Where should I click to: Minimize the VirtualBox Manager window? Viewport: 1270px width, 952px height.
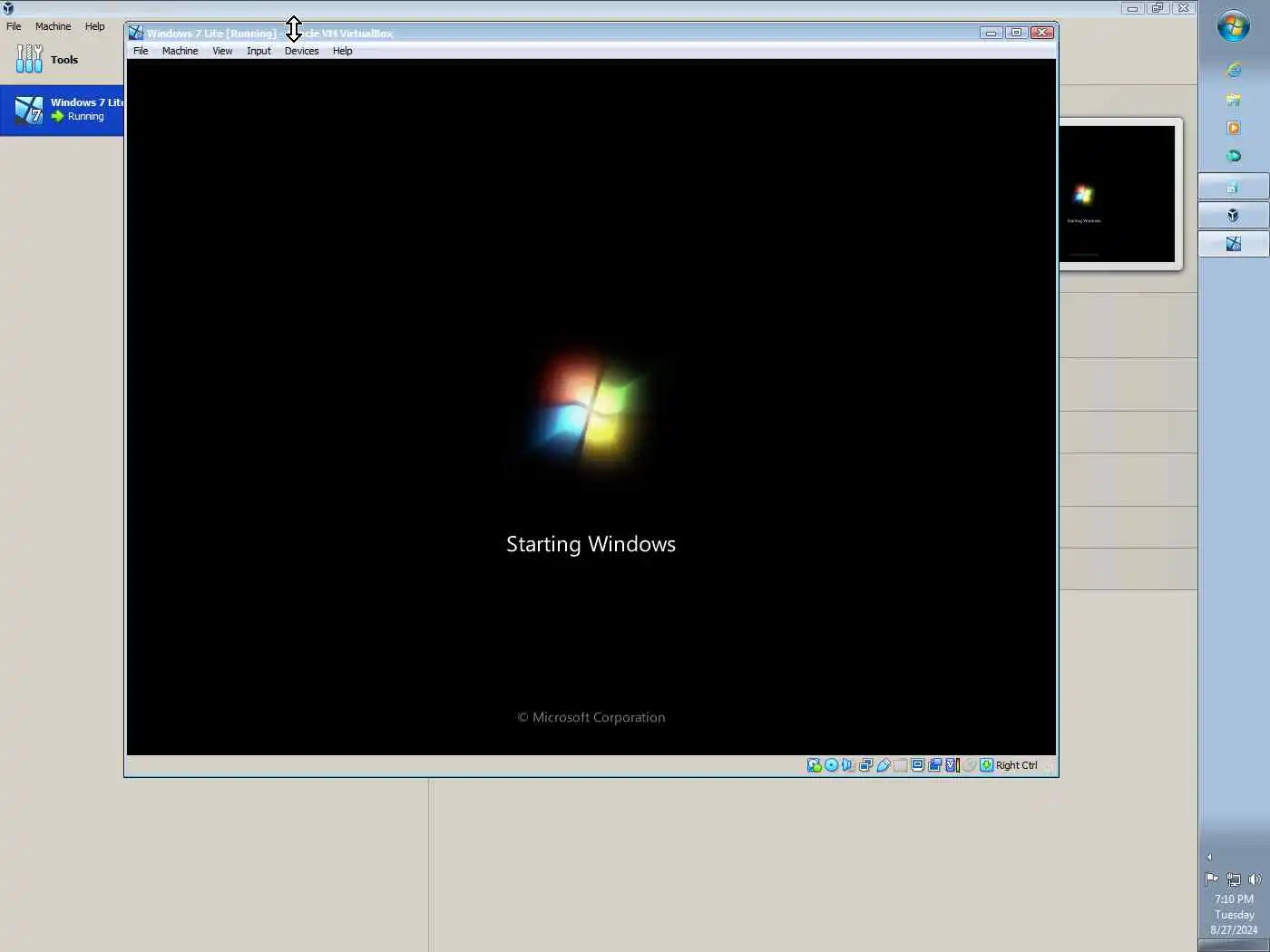click(1132, 8)
